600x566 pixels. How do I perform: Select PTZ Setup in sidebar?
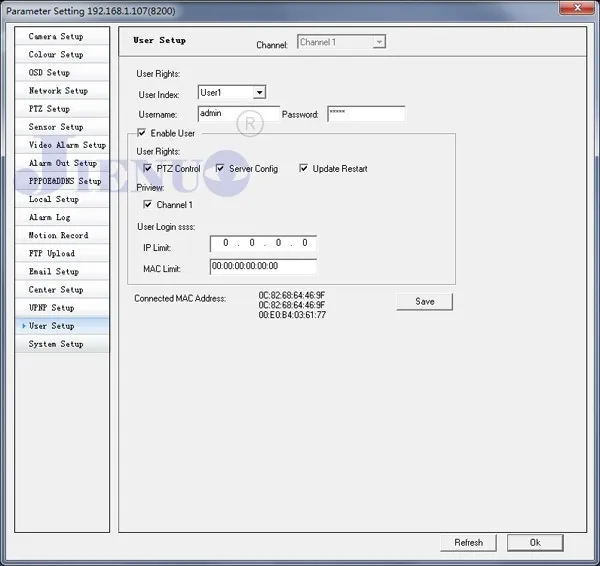pos(62,109)
